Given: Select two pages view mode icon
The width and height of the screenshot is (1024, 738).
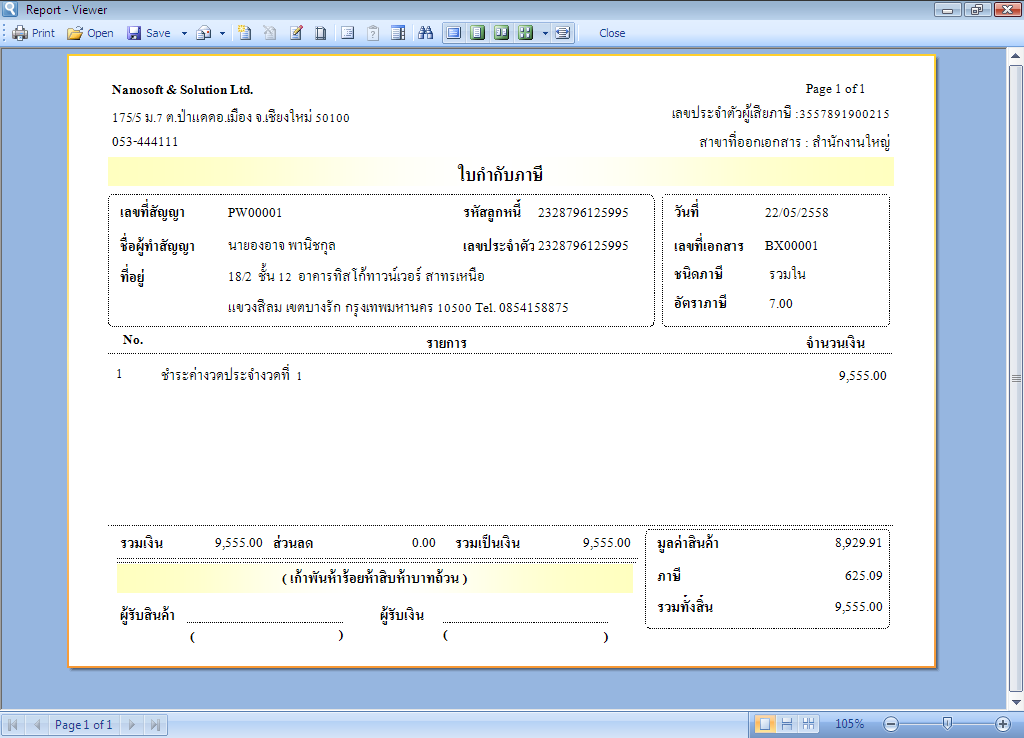Looking at the screenshot, I should pyautogui.click(x=502, y=33).
